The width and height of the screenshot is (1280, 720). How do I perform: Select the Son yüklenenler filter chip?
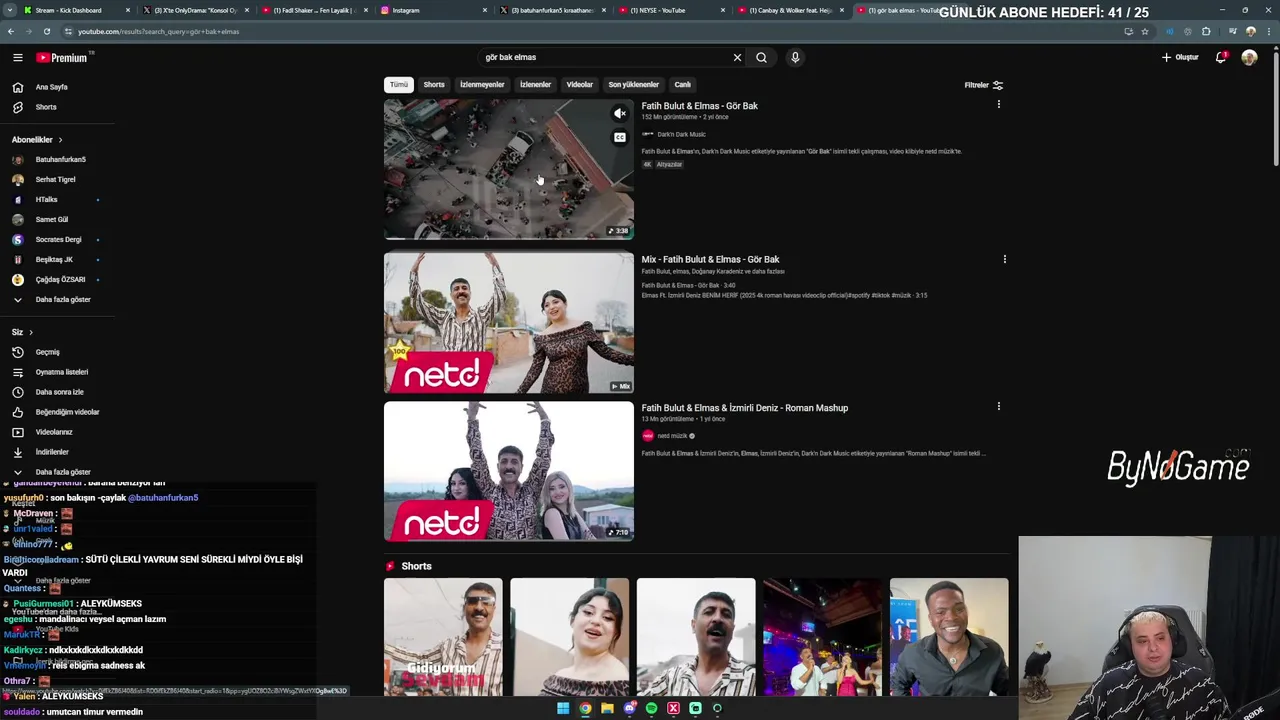coord(634,85)
